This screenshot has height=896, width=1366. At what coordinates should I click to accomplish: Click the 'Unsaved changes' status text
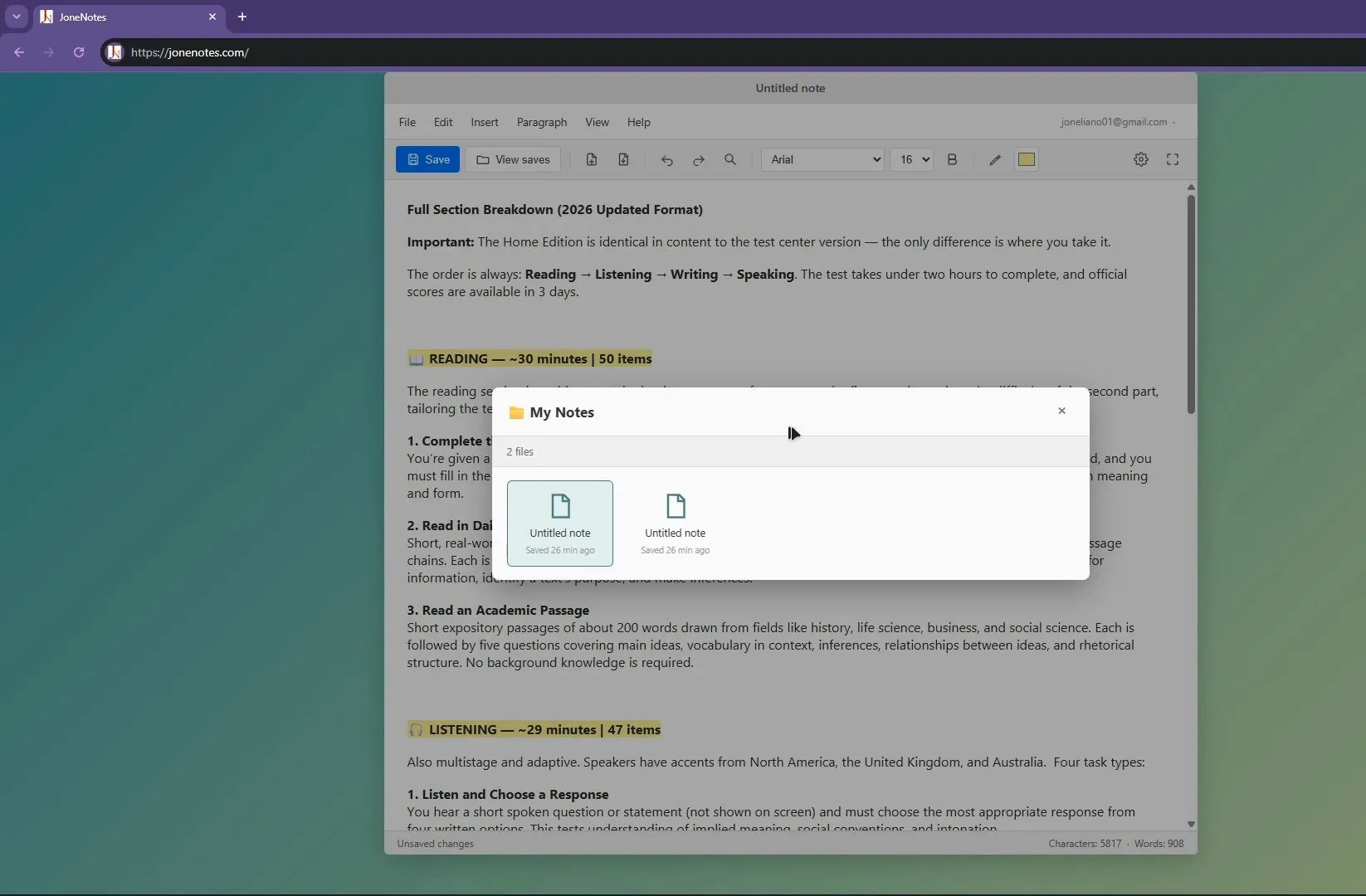(436, 844)
